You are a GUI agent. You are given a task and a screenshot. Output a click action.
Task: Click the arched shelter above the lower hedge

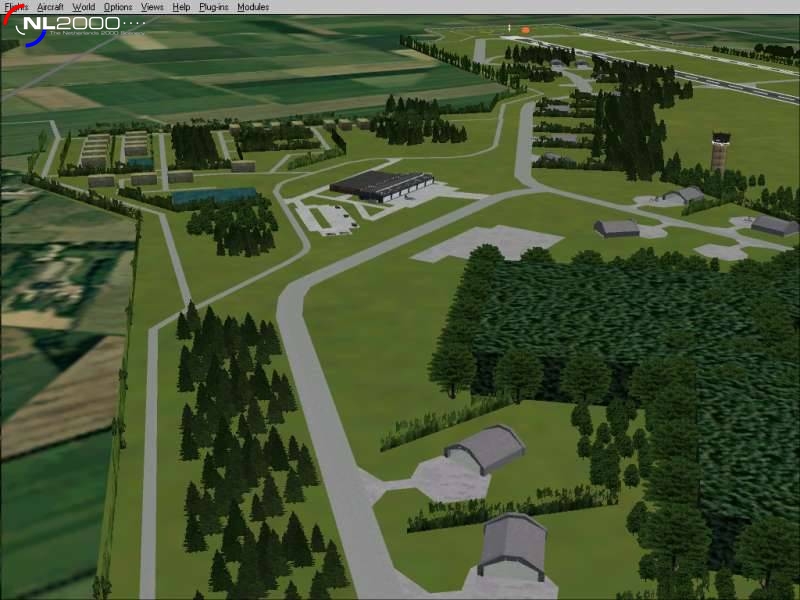[485, 449]
